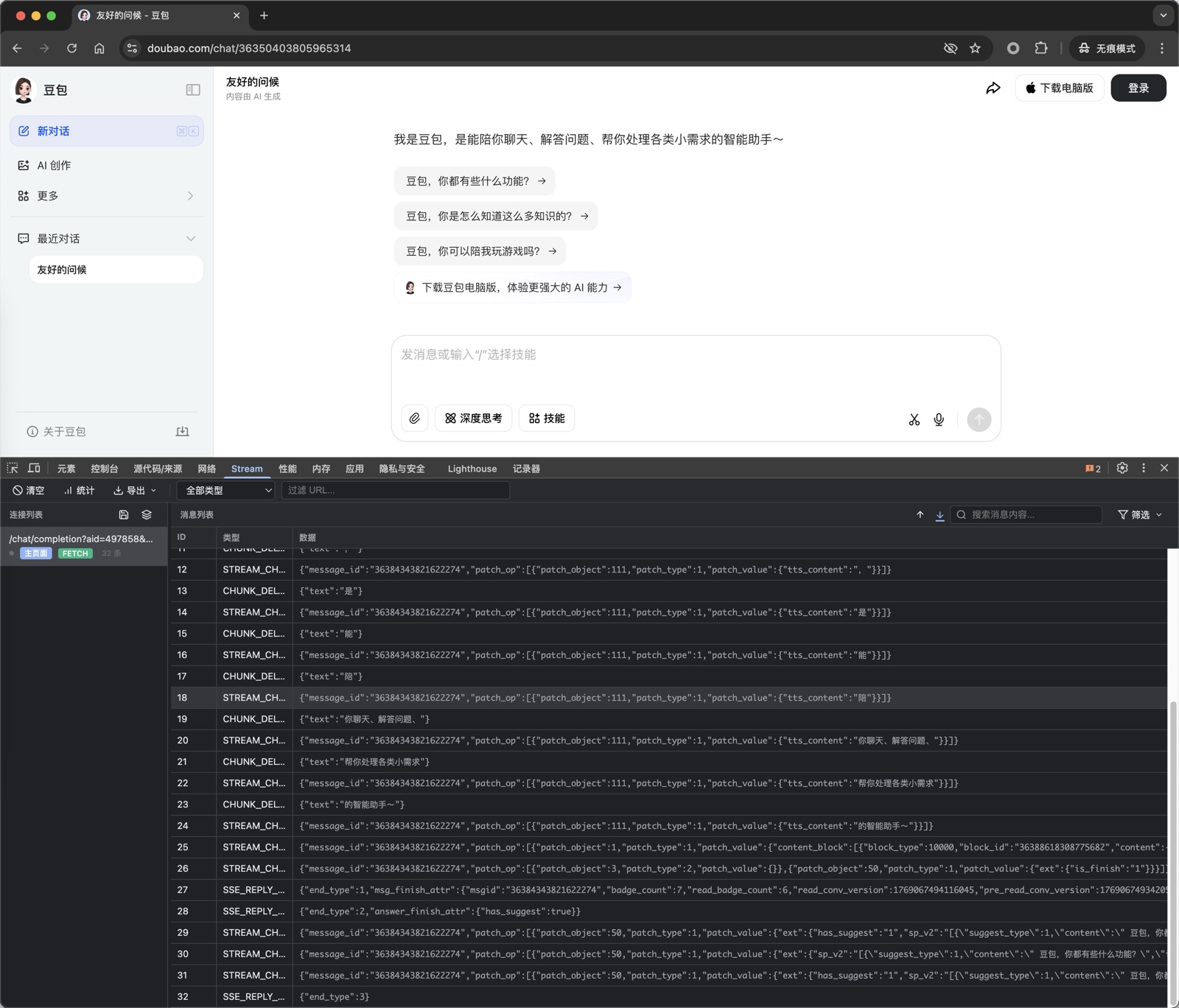Open 友好的问候 conversation

[116, 270]
